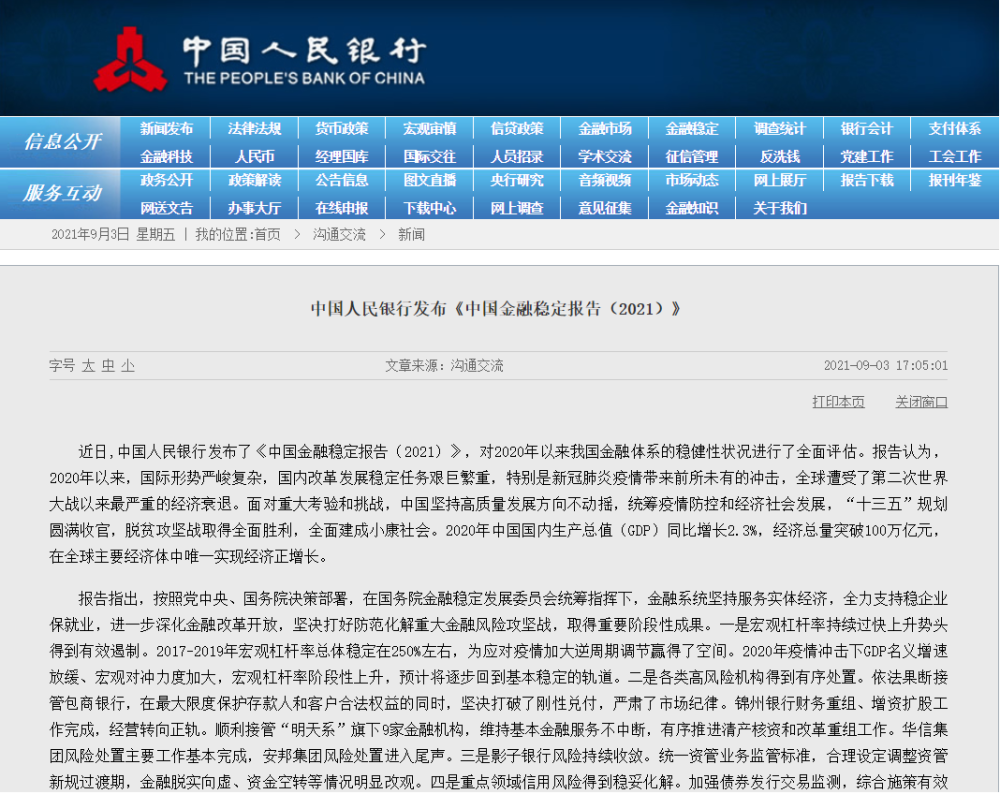Set font size to 大
Image resolution: width=1000 pixels, height=794 pixels.
pos(88,365)
